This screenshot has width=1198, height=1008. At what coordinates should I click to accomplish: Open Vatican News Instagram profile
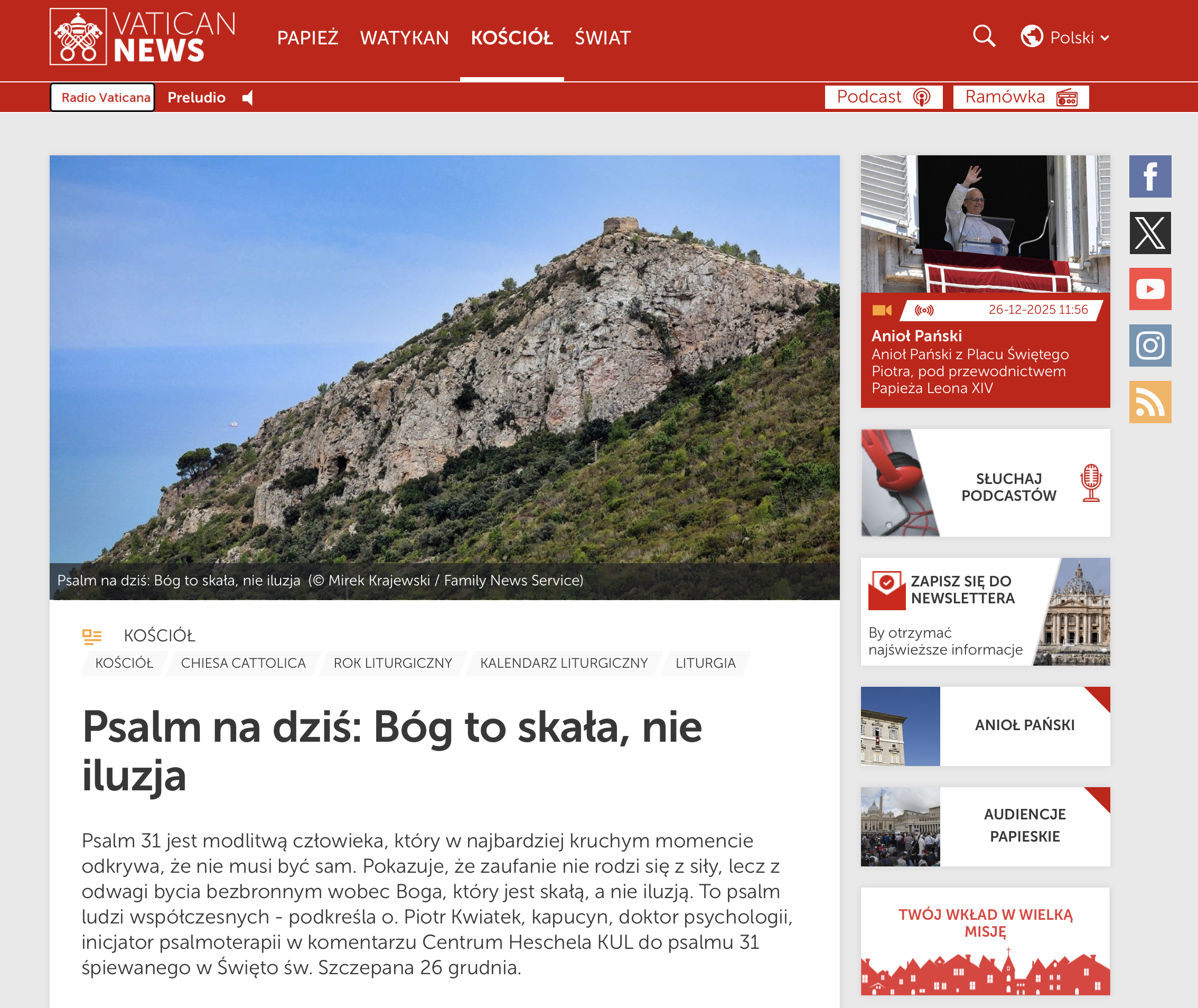tap(1150, 346)
